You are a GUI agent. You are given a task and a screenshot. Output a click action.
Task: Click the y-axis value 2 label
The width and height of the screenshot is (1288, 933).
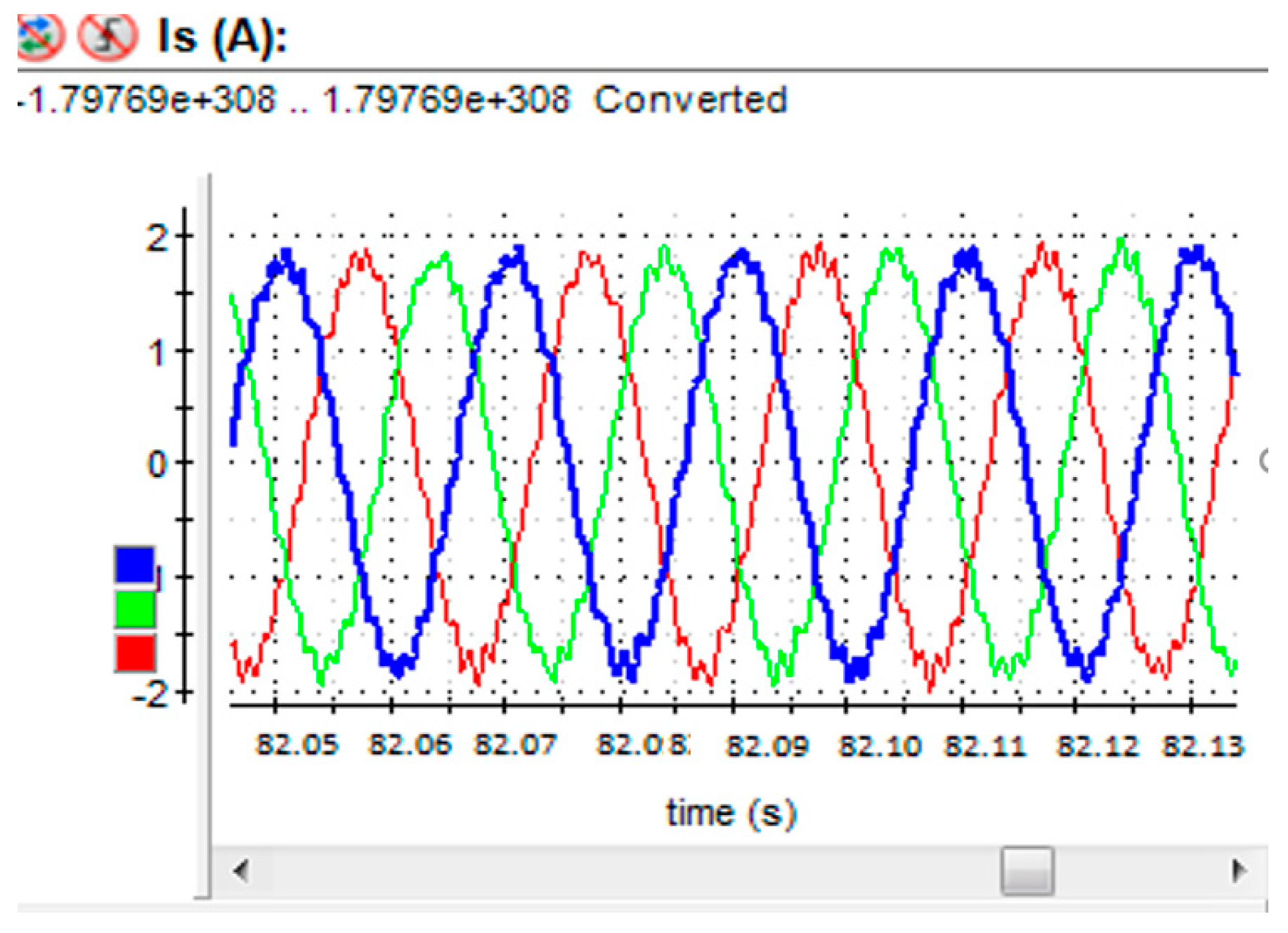coord(157,237)
